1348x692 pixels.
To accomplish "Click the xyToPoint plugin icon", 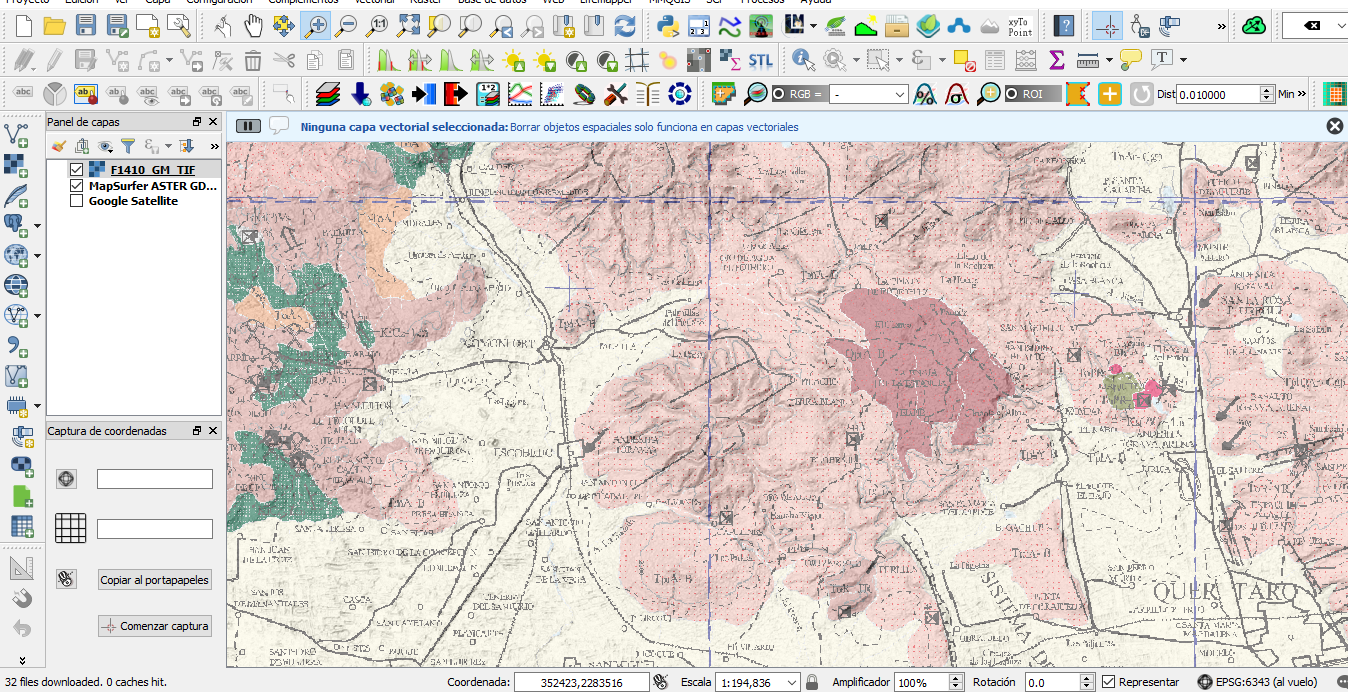I will (1019, 26).
